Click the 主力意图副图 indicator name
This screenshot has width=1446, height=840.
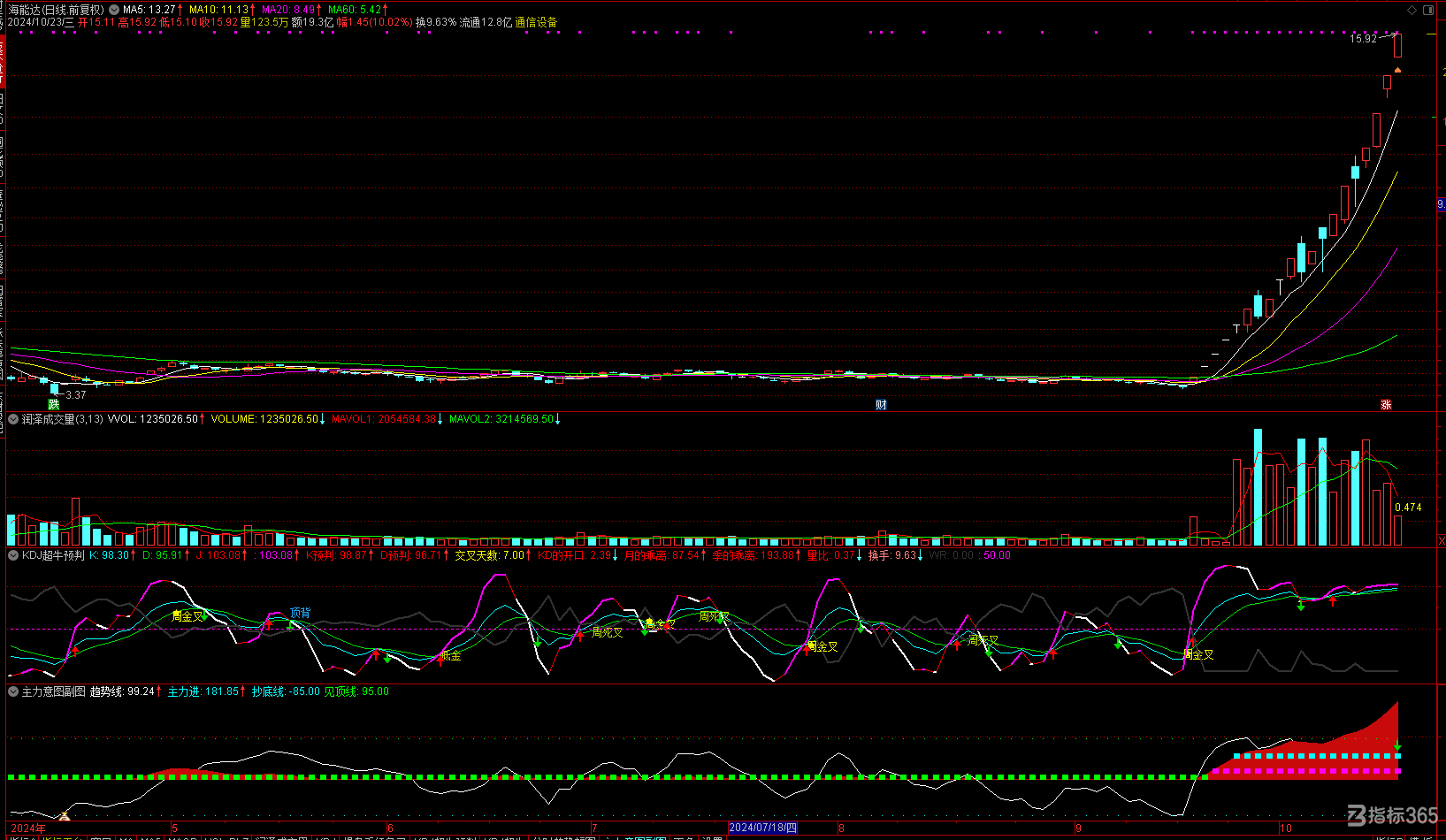pos(54,691)
